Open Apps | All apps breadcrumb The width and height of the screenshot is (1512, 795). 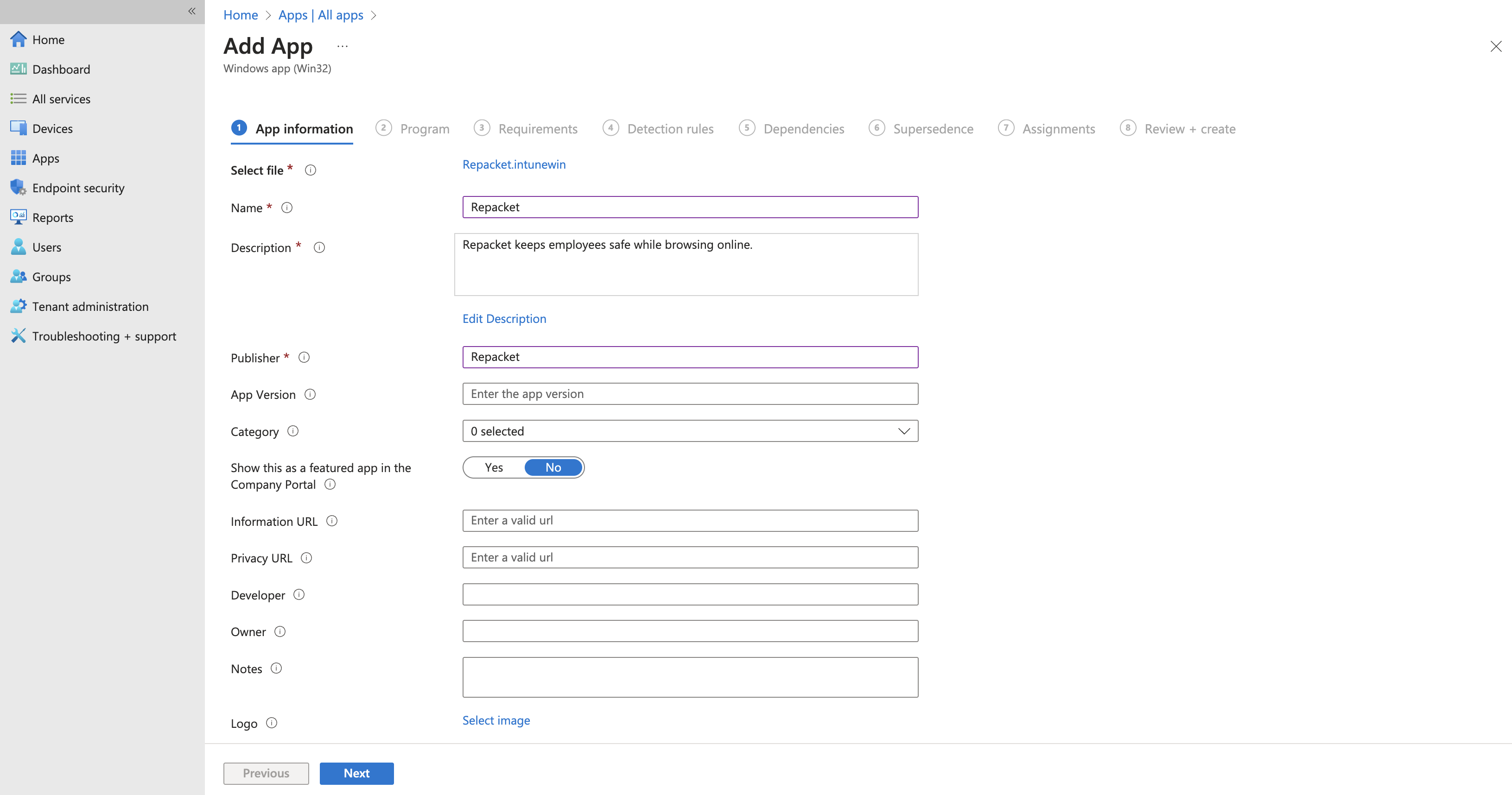click(x=320, y=15)
